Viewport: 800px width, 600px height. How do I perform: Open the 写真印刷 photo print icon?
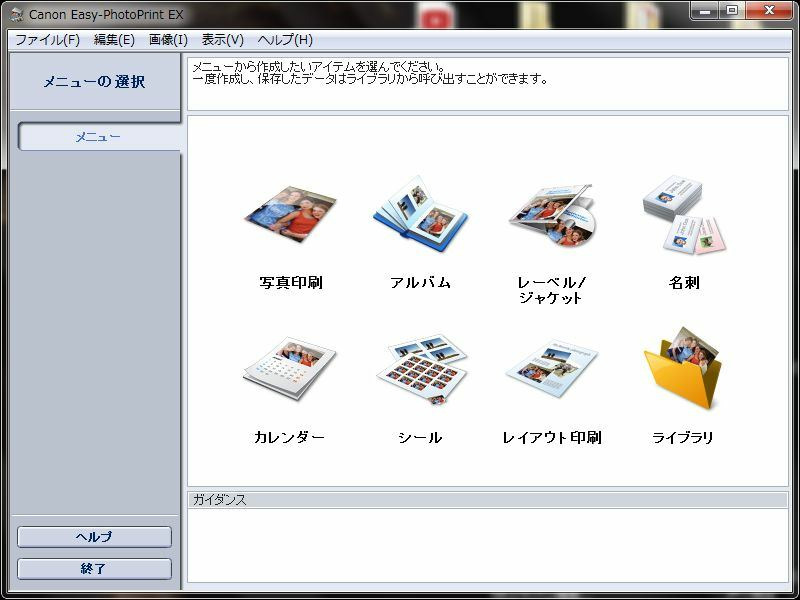[290, 215]
